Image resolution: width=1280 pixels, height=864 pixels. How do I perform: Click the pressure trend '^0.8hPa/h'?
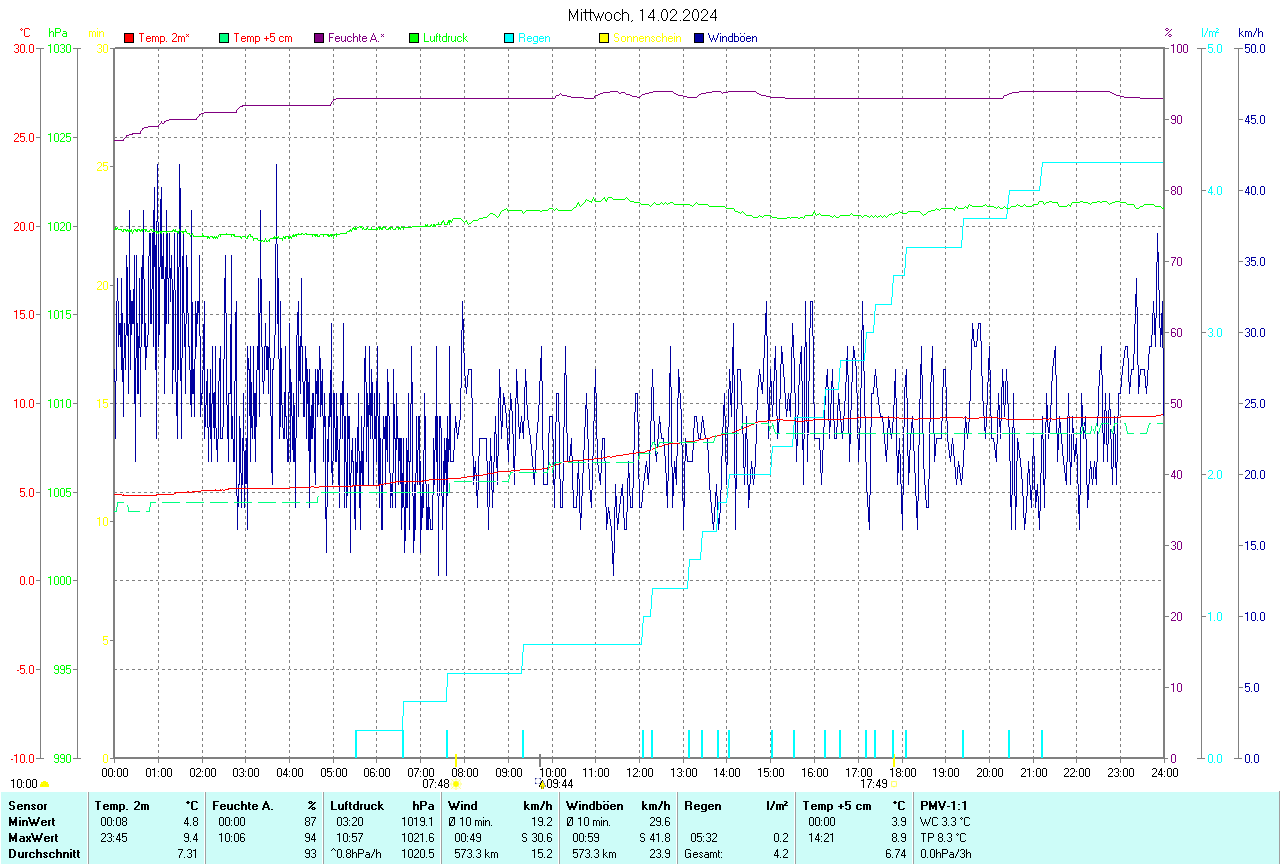click(357, 854)
